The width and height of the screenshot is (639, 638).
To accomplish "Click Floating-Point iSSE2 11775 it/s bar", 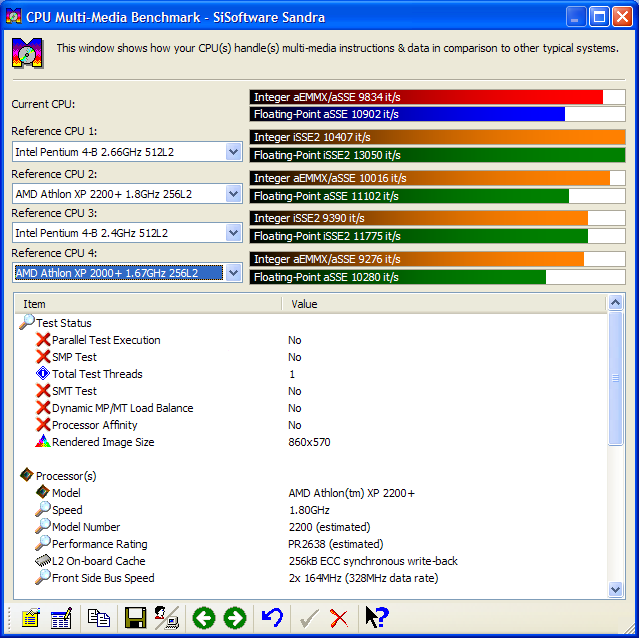I will [437, 236].
